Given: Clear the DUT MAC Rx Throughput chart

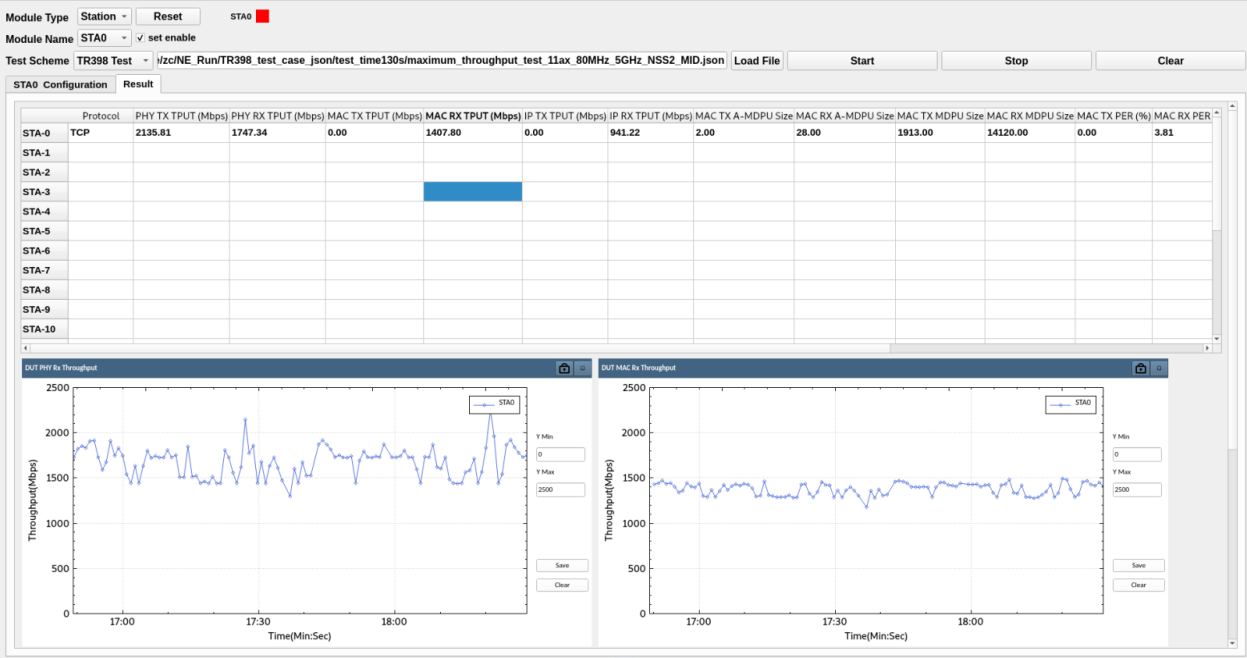Looking at the screenshot, I should [1138, 585].
